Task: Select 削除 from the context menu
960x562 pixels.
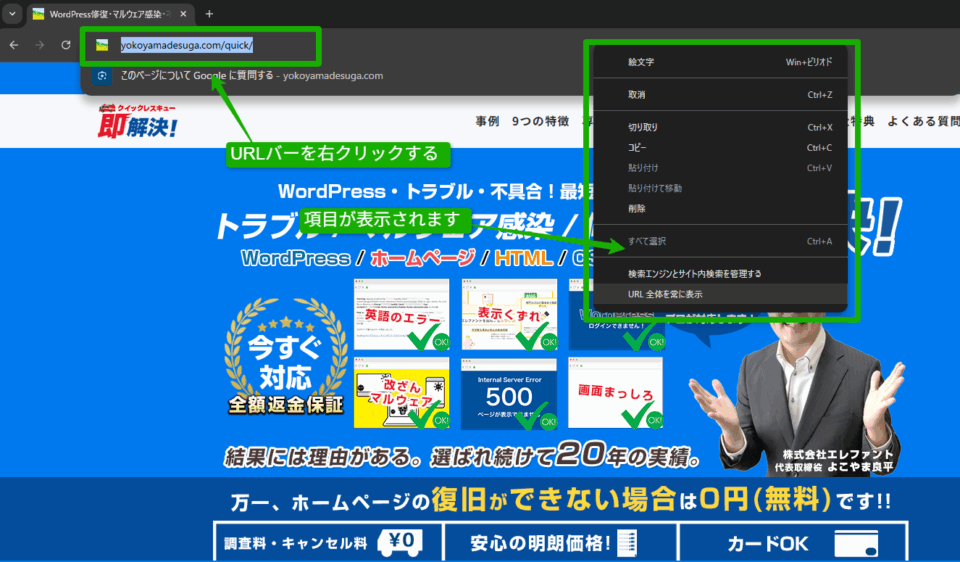Action: [x=720, y=208]
